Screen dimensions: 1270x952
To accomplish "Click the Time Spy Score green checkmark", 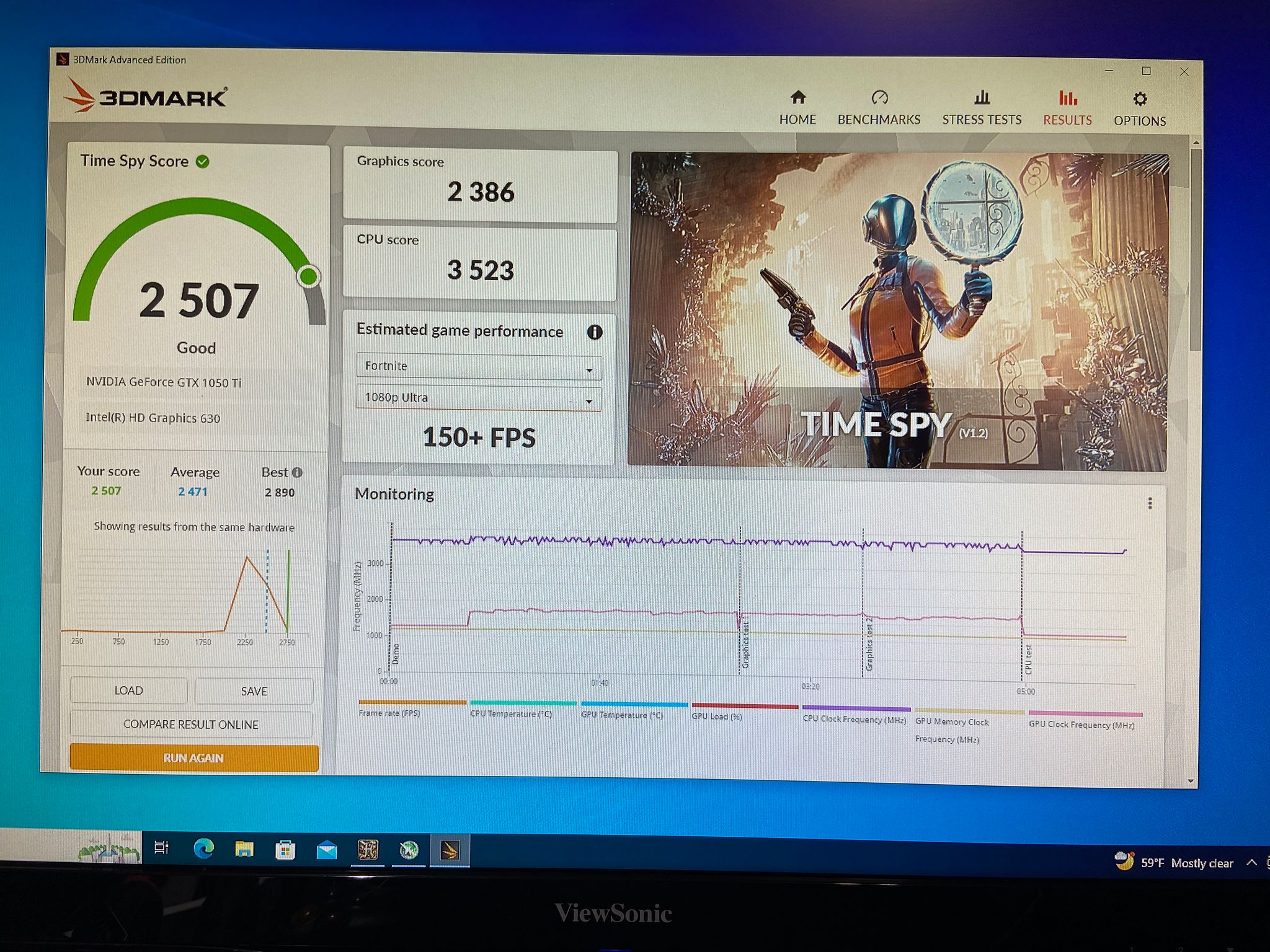I will (x=203, y=162).
